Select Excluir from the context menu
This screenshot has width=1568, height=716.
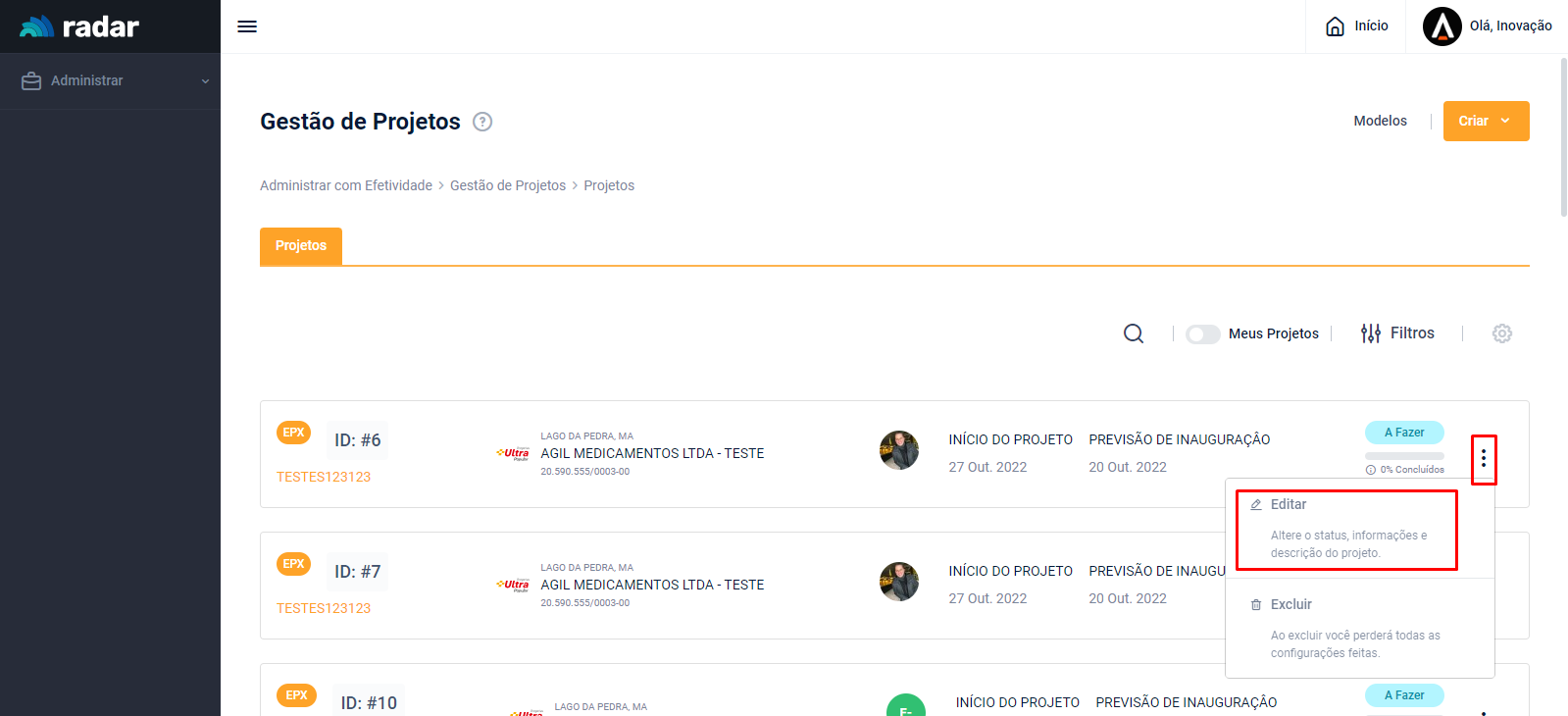click(1290, 604)
